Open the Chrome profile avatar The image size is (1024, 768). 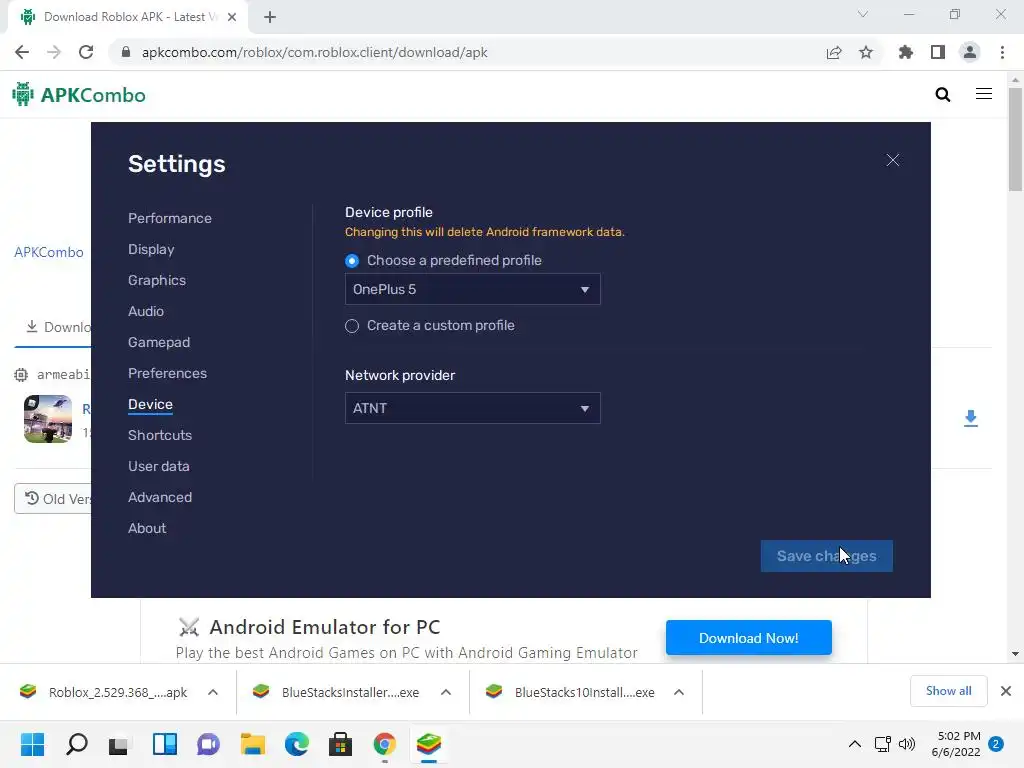(970, 52)
